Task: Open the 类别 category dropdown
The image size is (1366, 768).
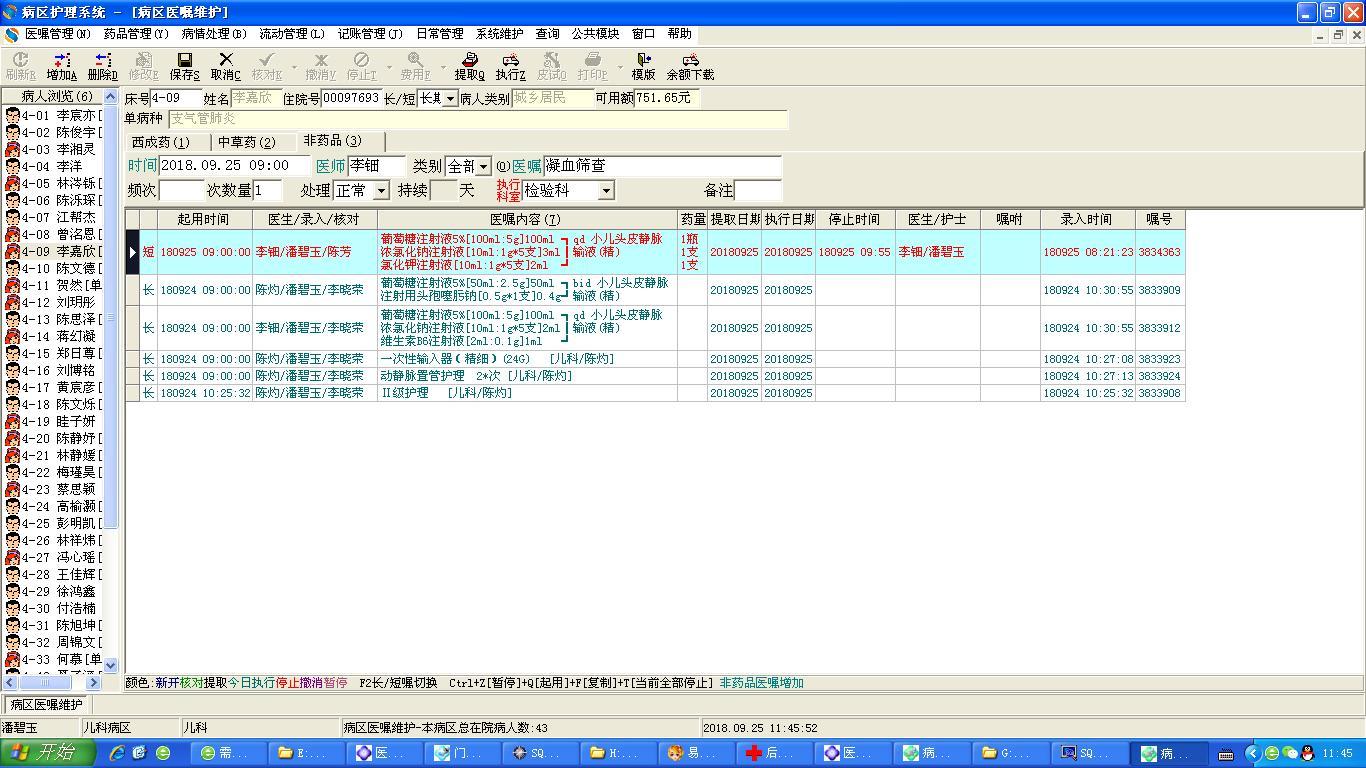Action: click(483, 166)
